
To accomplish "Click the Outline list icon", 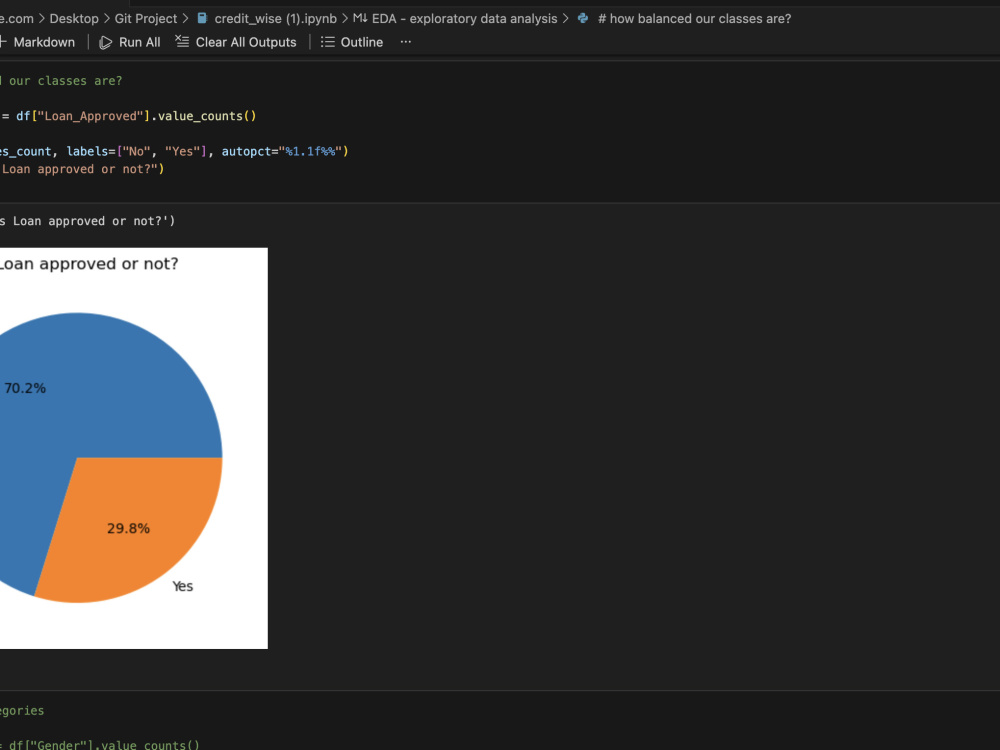I will pyautogui.click(x=327, y=42).
